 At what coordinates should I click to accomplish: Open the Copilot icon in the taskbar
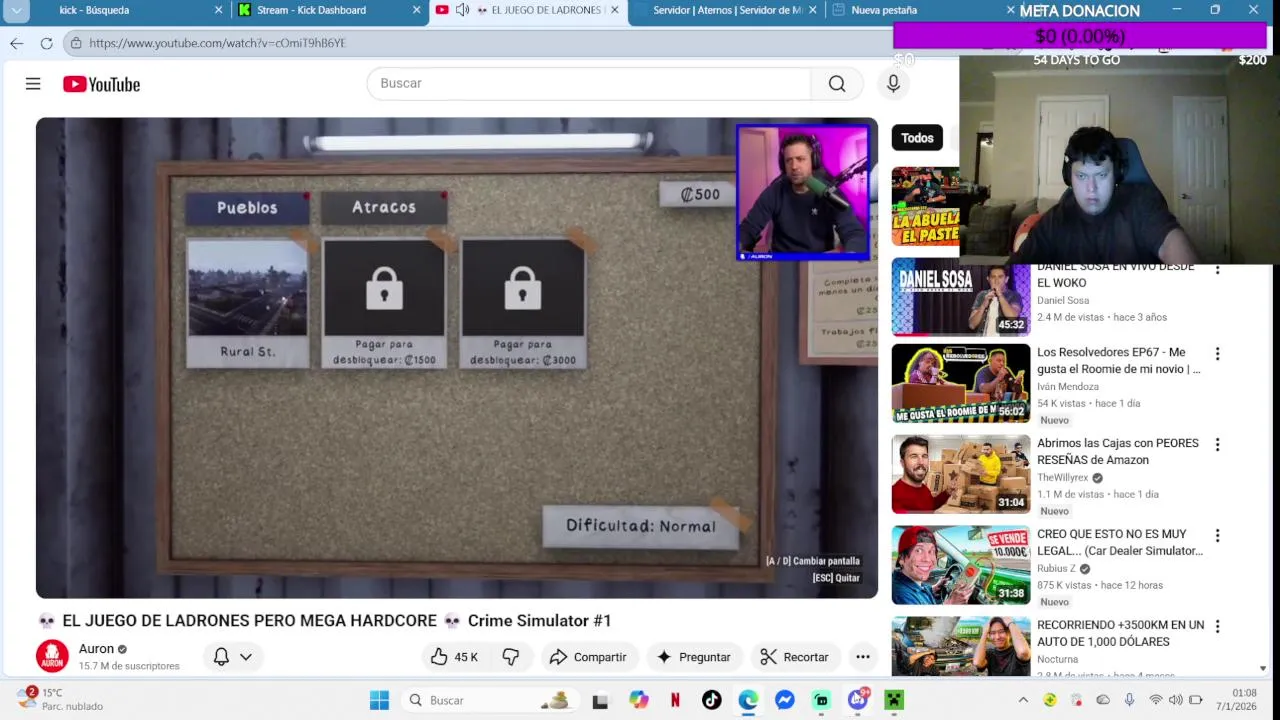coord(638,700)
